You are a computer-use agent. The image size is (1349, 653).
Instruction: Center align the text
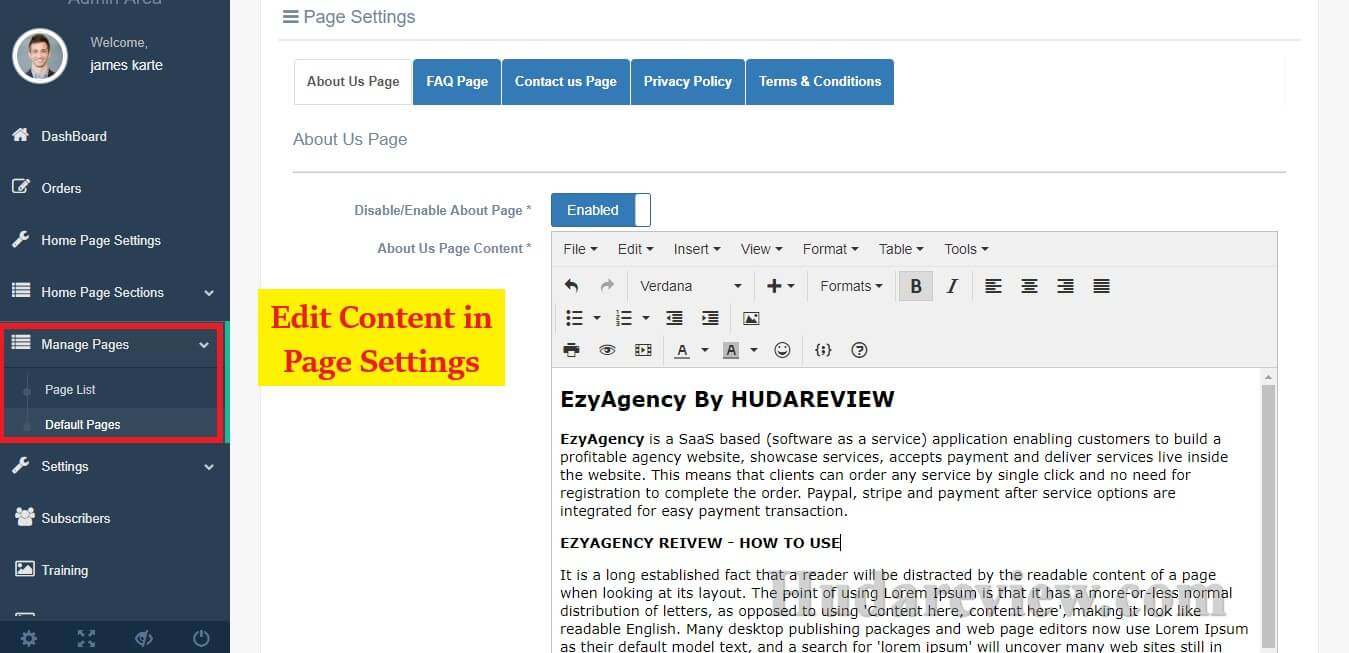1029,286
